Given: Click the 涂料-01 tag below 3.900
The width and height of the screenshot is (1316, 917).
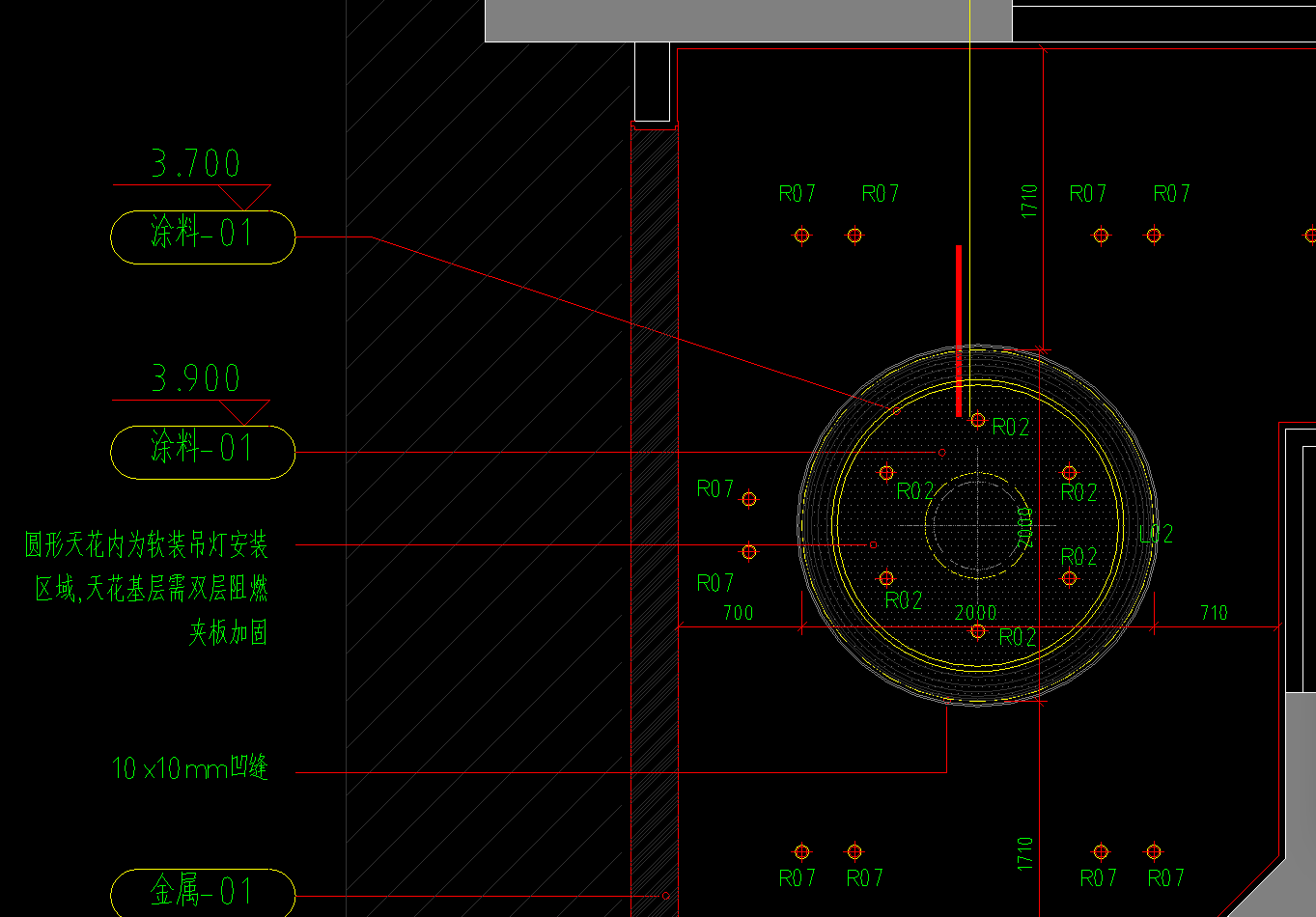Looking at the screenshot, I should coord(203,452).
